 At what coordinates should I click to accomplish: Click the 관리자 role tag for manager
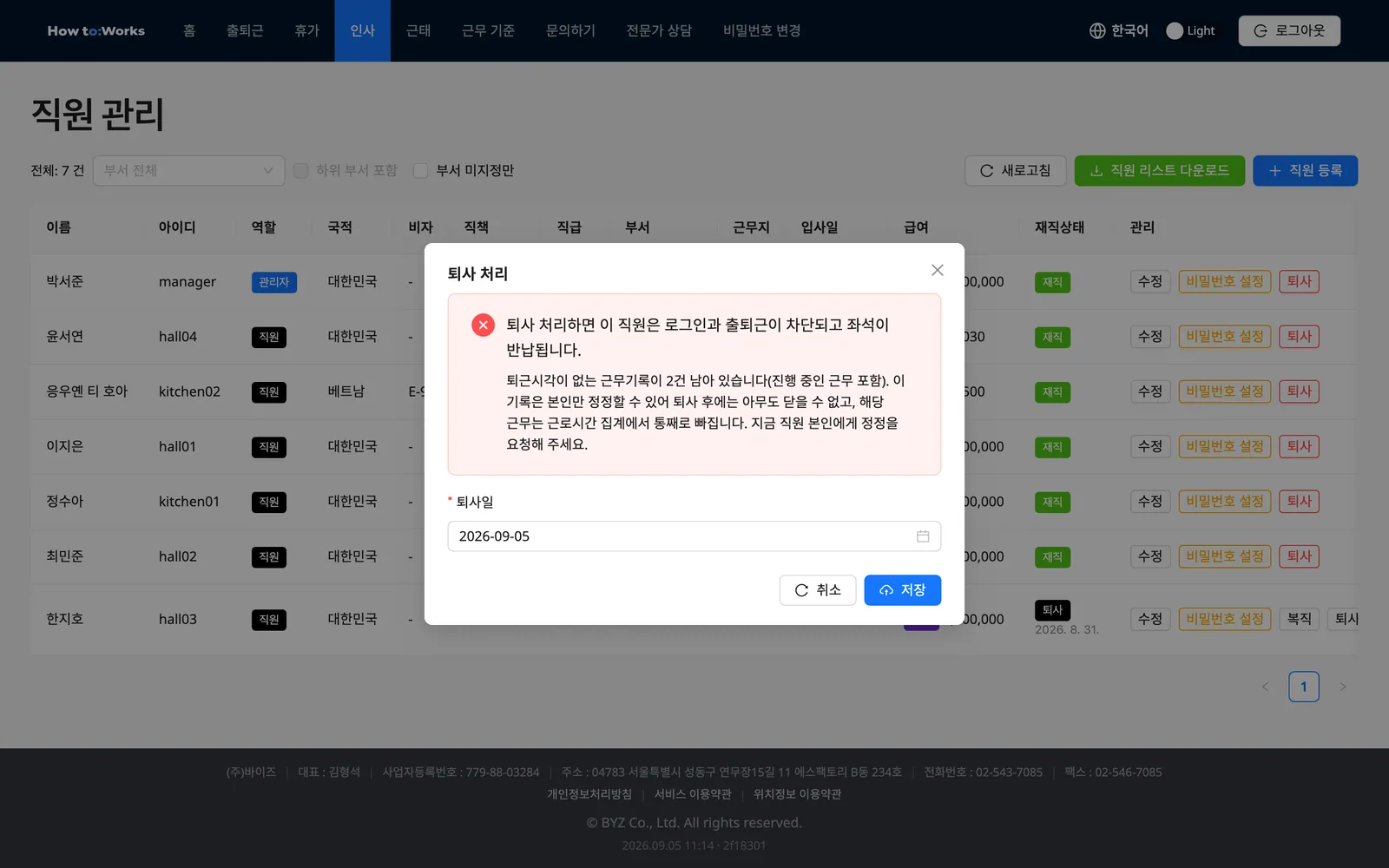(x=273, y=282)
